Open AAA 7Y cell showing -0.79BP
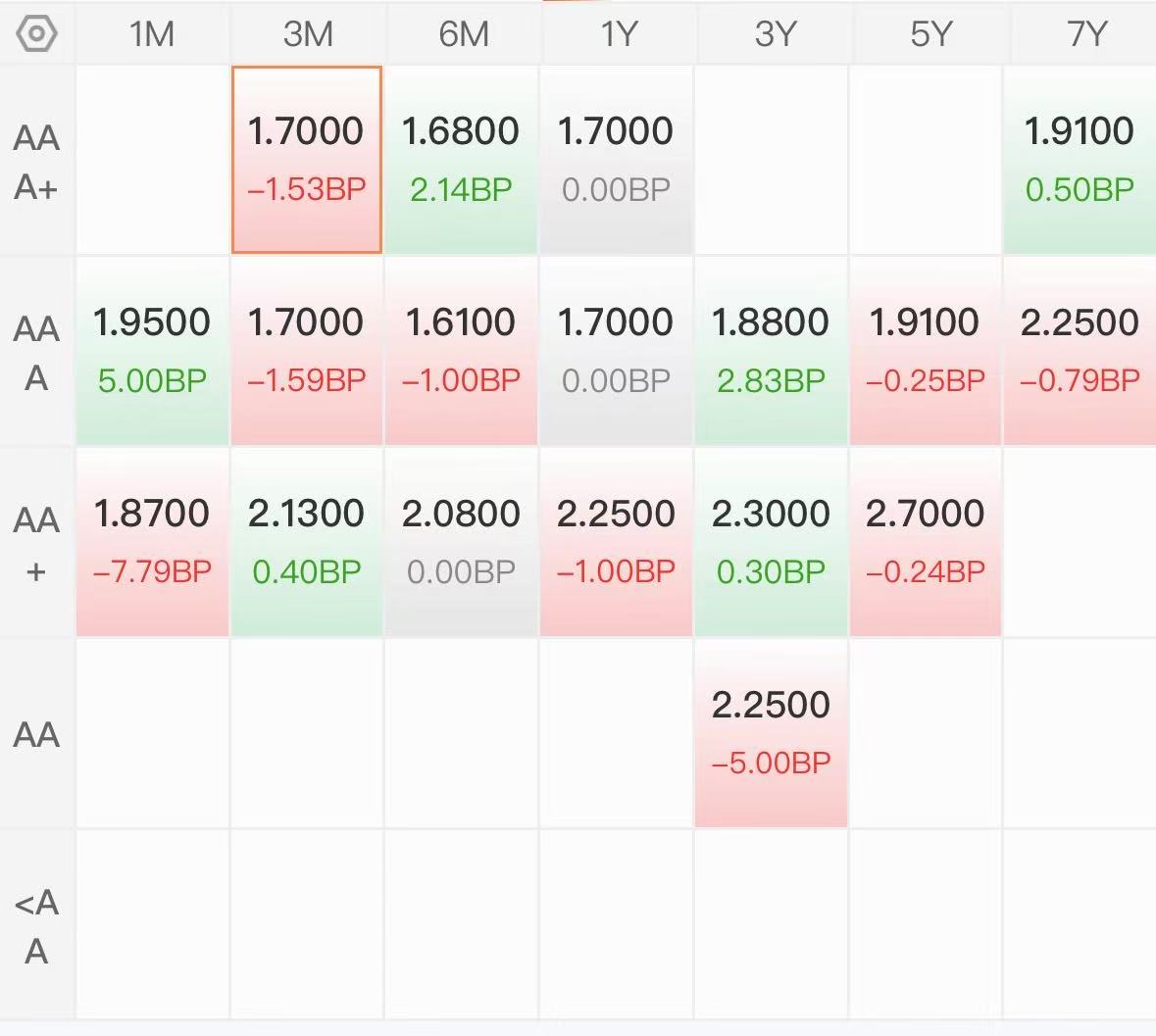 (1080, 351)
